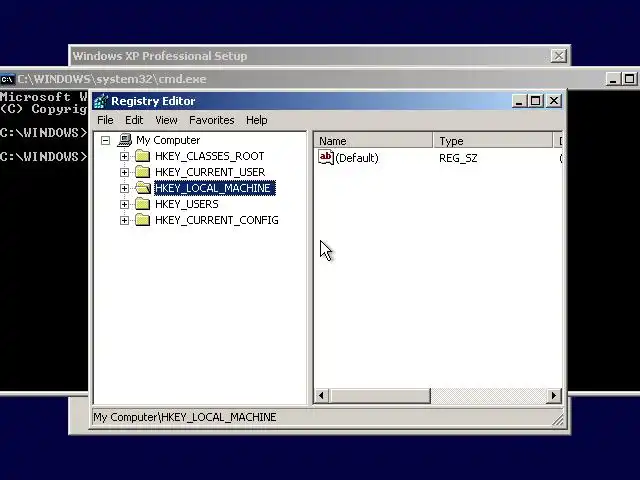Open the File menu in Registry Editor
Viewport: 640px width, 480px height.
pos(105,120)
